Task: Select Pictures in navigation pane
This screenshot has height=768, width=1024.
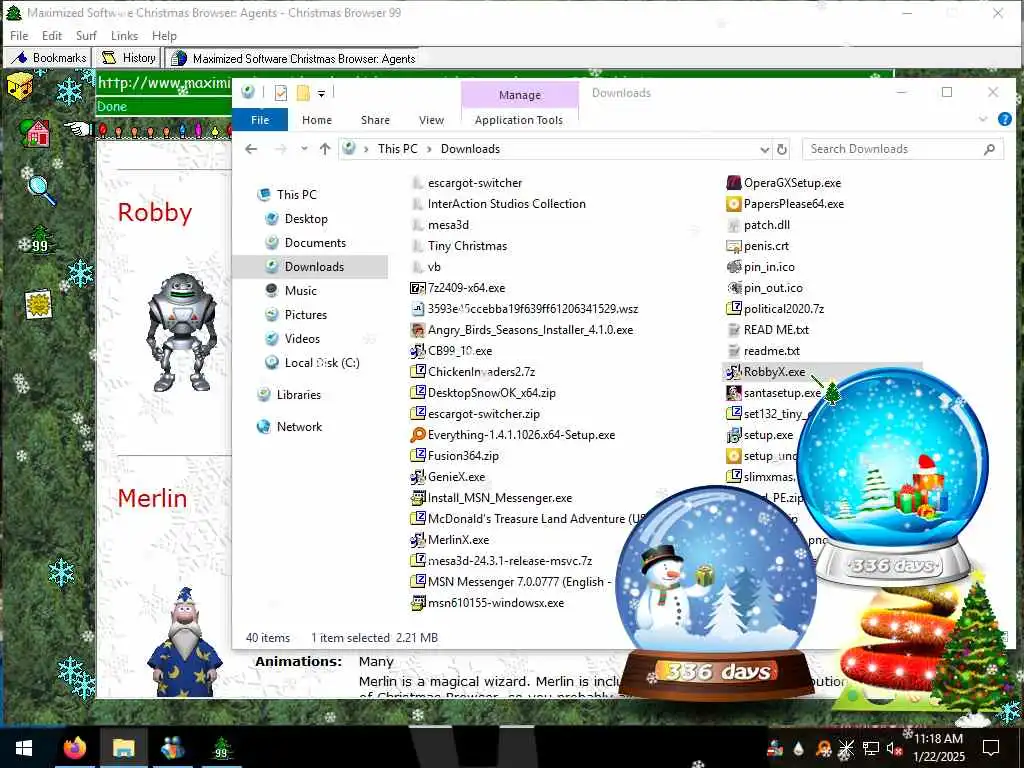Action: click(x=306, y=315)
